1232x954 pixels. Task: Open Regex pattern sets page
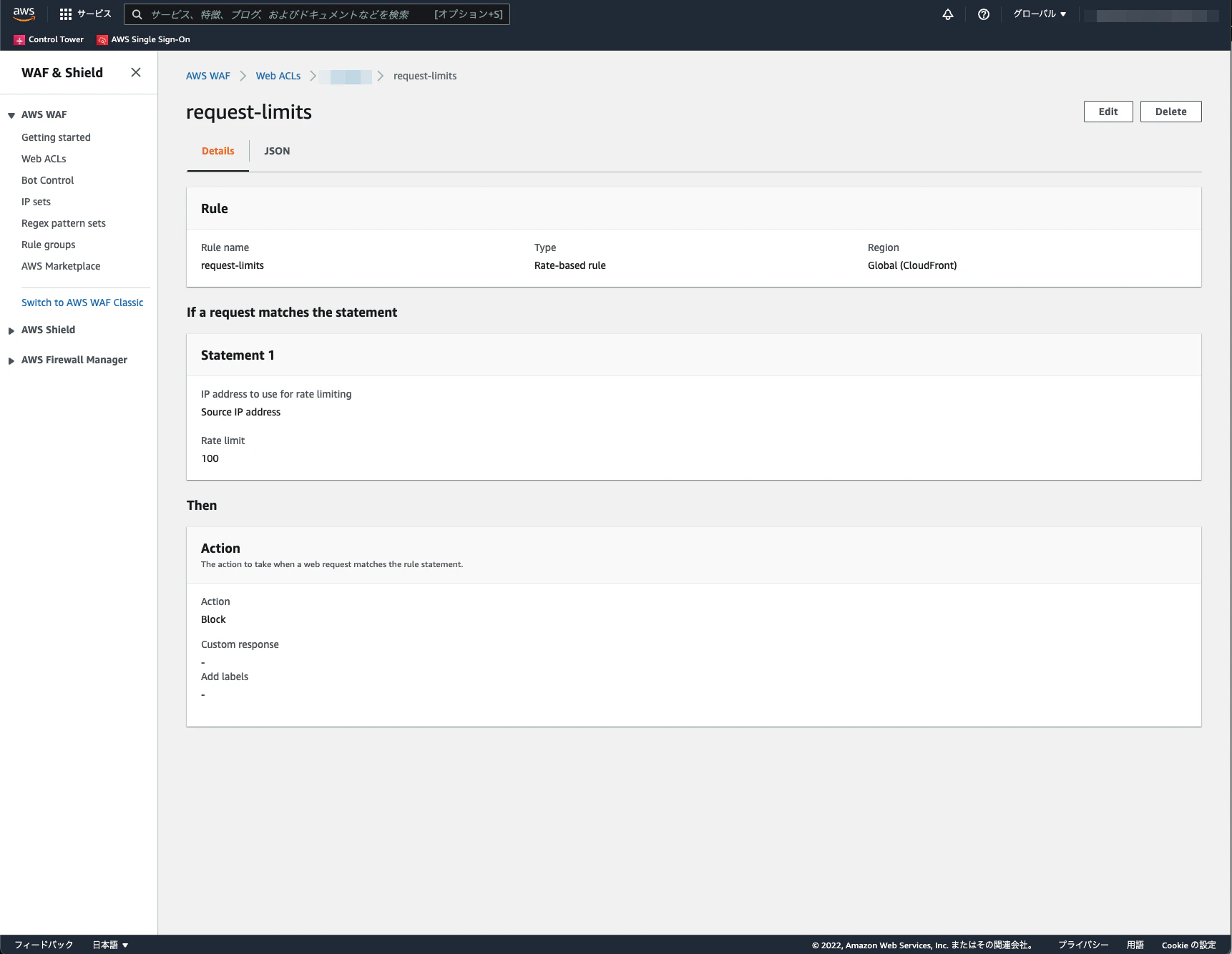(x=64, y=223)
